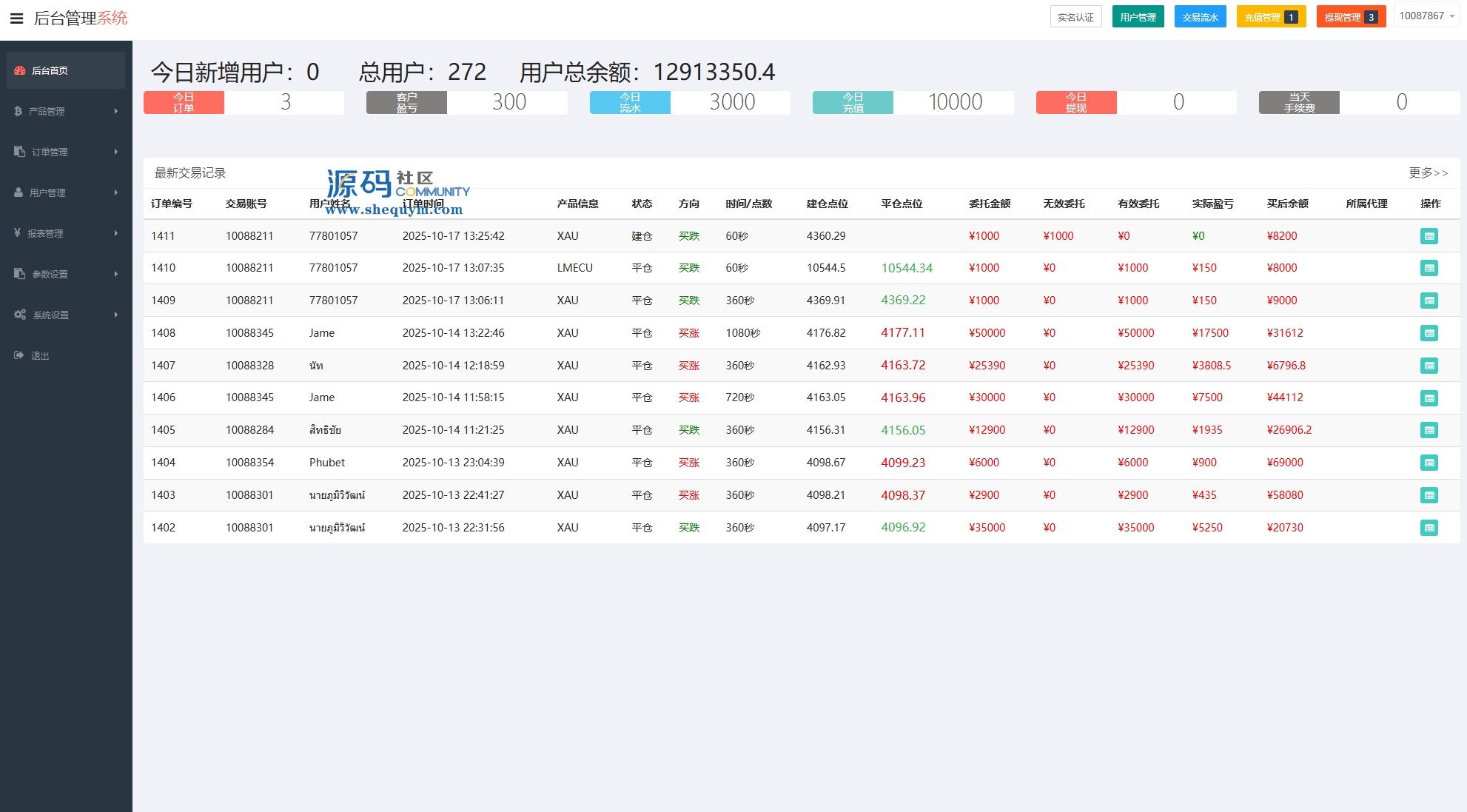Click the hamburger menu icon
The width and height of the screenshot is (1467, 812).
16,19
